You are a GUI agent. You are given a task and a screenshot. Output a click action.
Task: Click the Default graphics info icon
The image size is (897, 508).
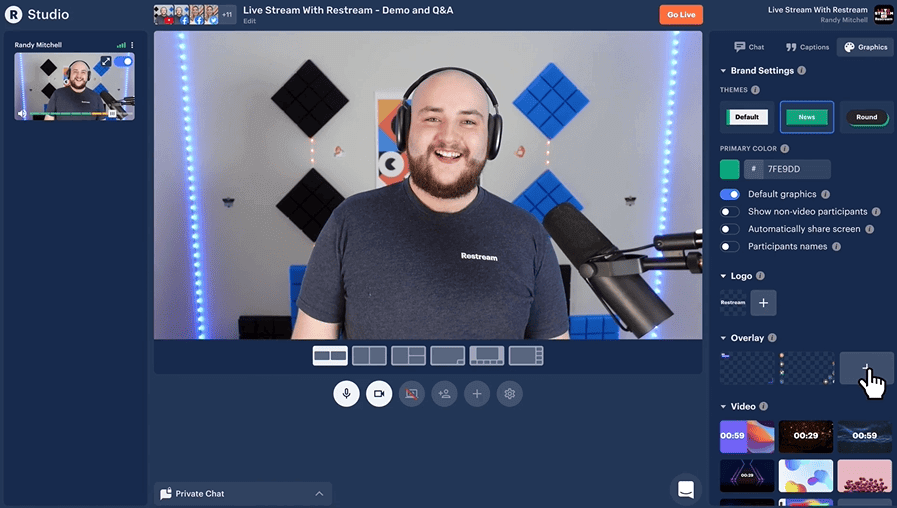(x=825, y=195)
